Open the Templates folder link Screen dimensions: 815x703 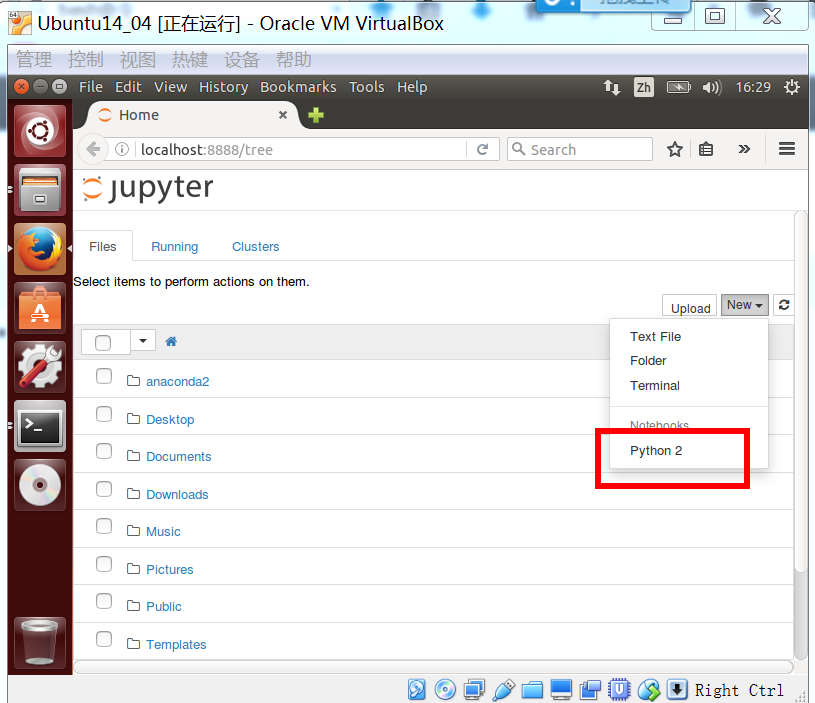[x=176, y=645]
